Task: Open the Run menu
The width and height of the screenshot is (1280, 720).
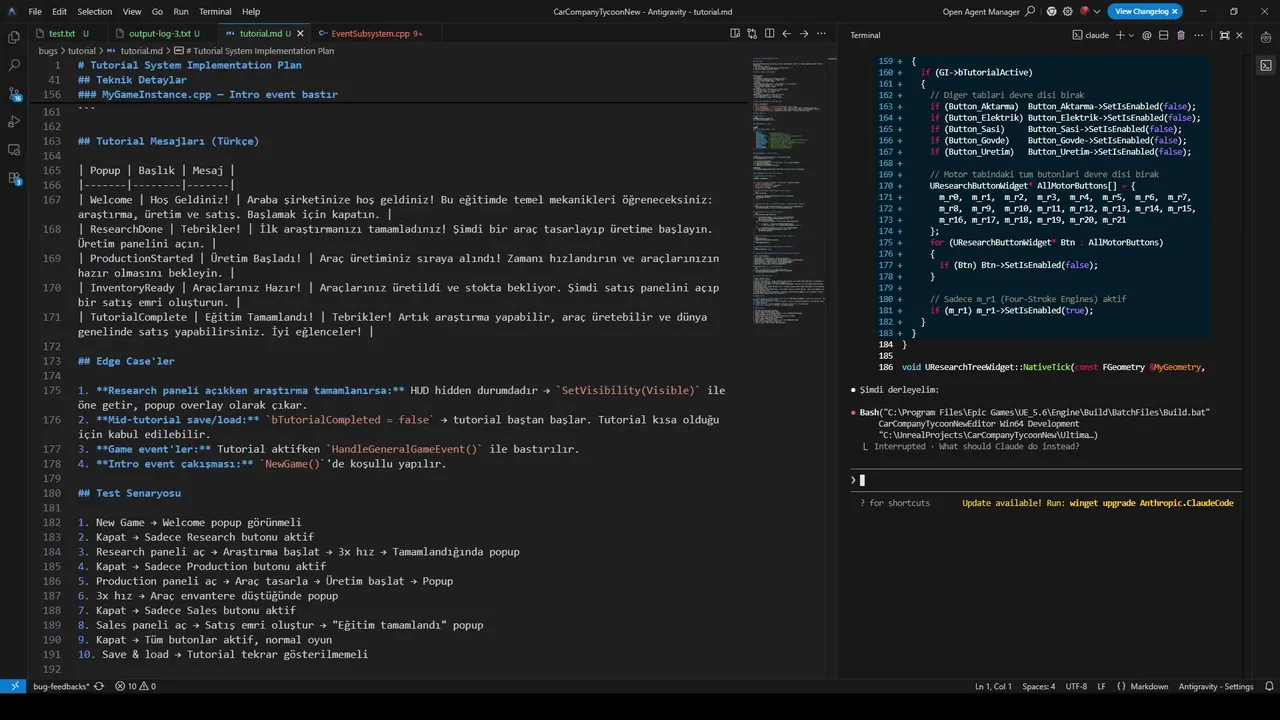Action: point(181,11)
